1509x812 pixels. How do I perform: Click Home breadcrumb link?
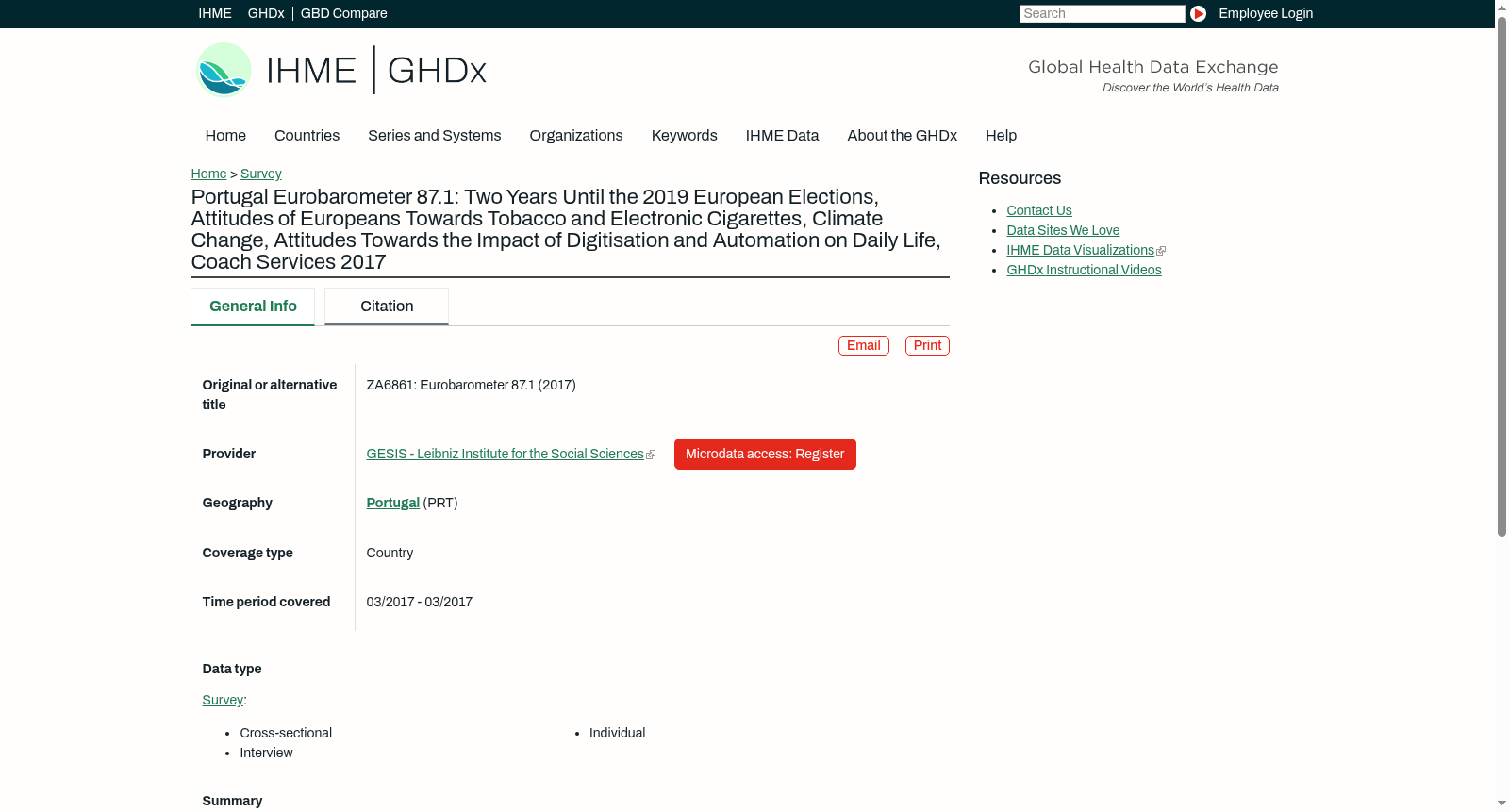click(208, 174)
